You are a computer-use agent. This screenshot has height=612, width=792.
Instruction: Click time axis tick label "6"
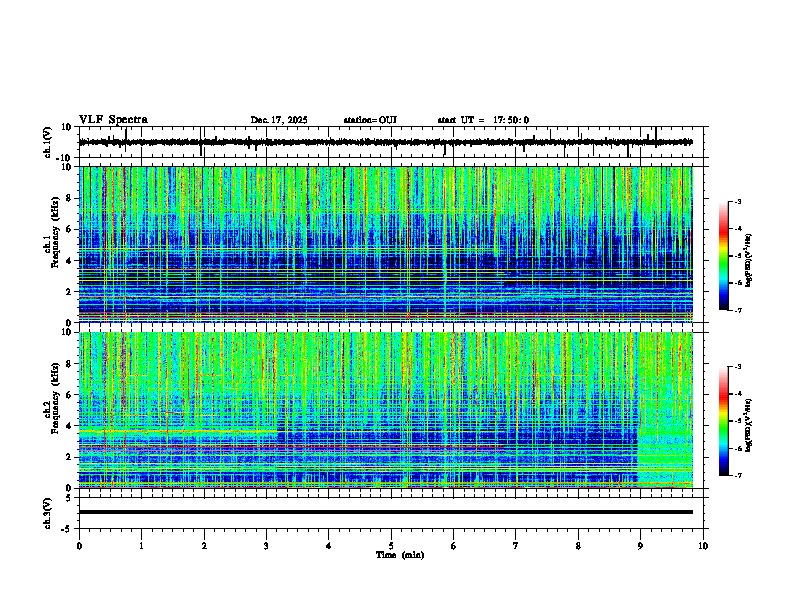(x=454, y=546)
